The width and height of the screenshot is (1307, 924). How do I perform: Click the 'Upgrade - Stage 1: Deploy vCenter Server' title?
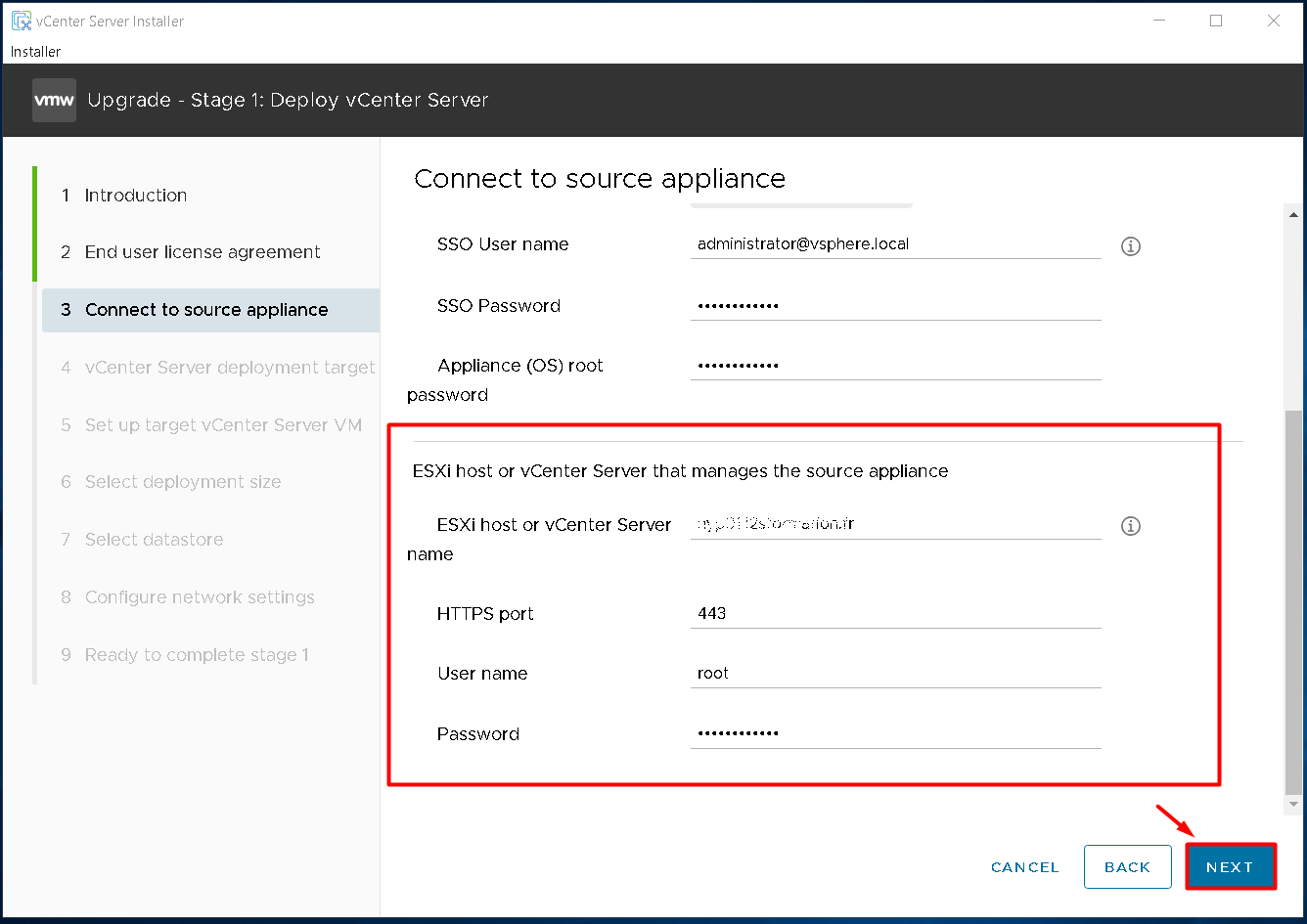288,100
